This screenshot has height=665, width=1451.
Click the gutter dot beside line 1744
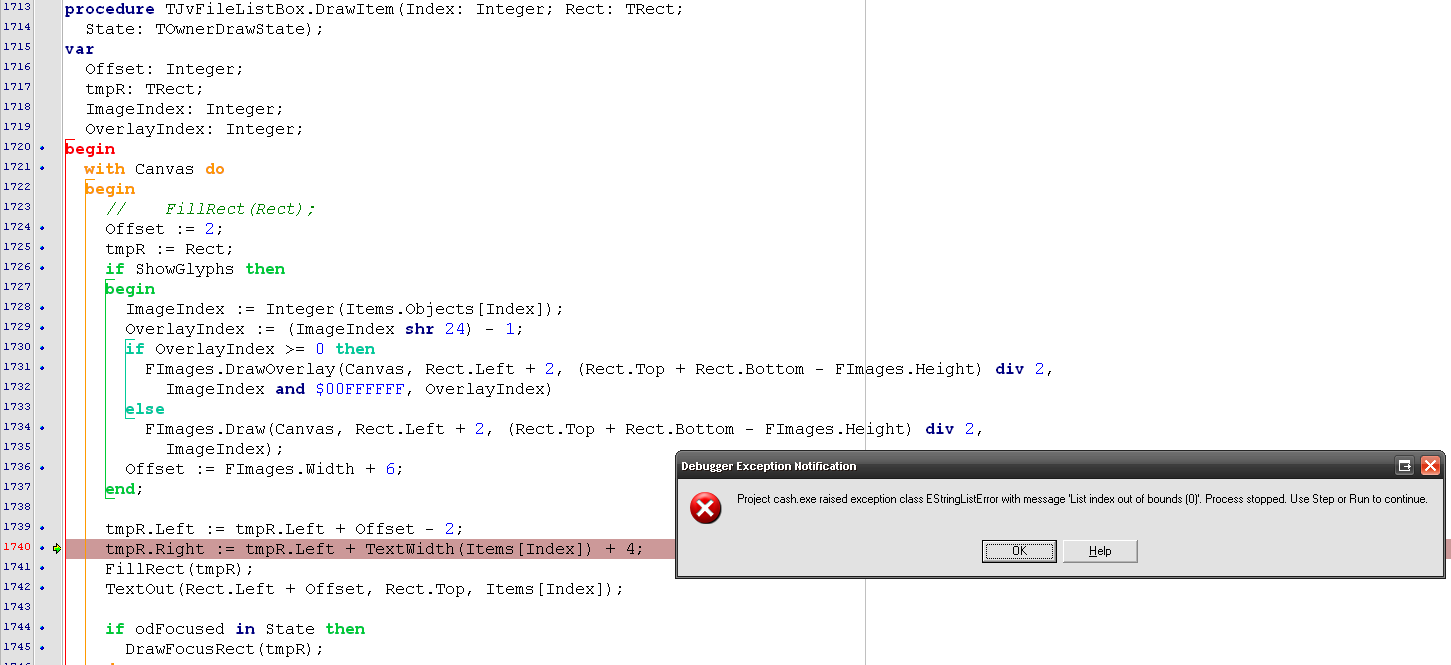tap(42, 628)
